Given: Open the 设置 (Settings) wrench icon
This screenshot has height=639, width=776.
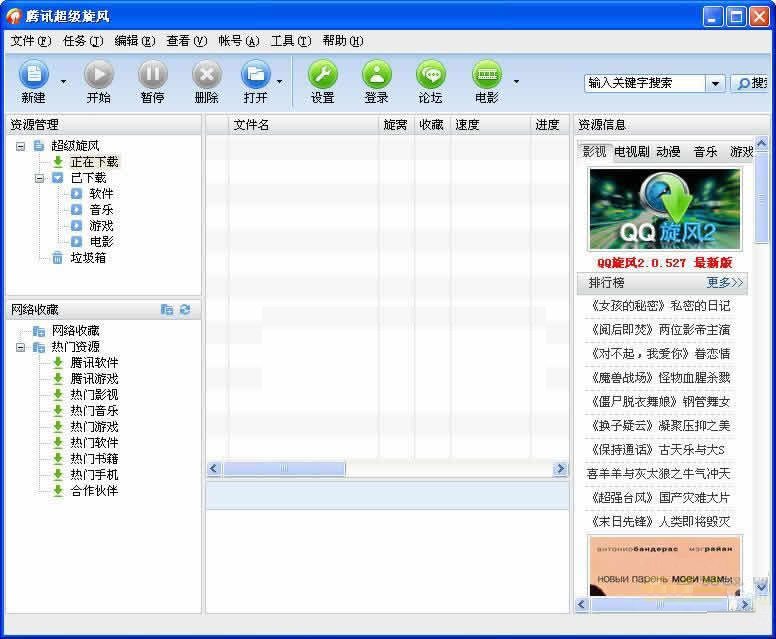Looking at the screenshot, I should 322,75.
